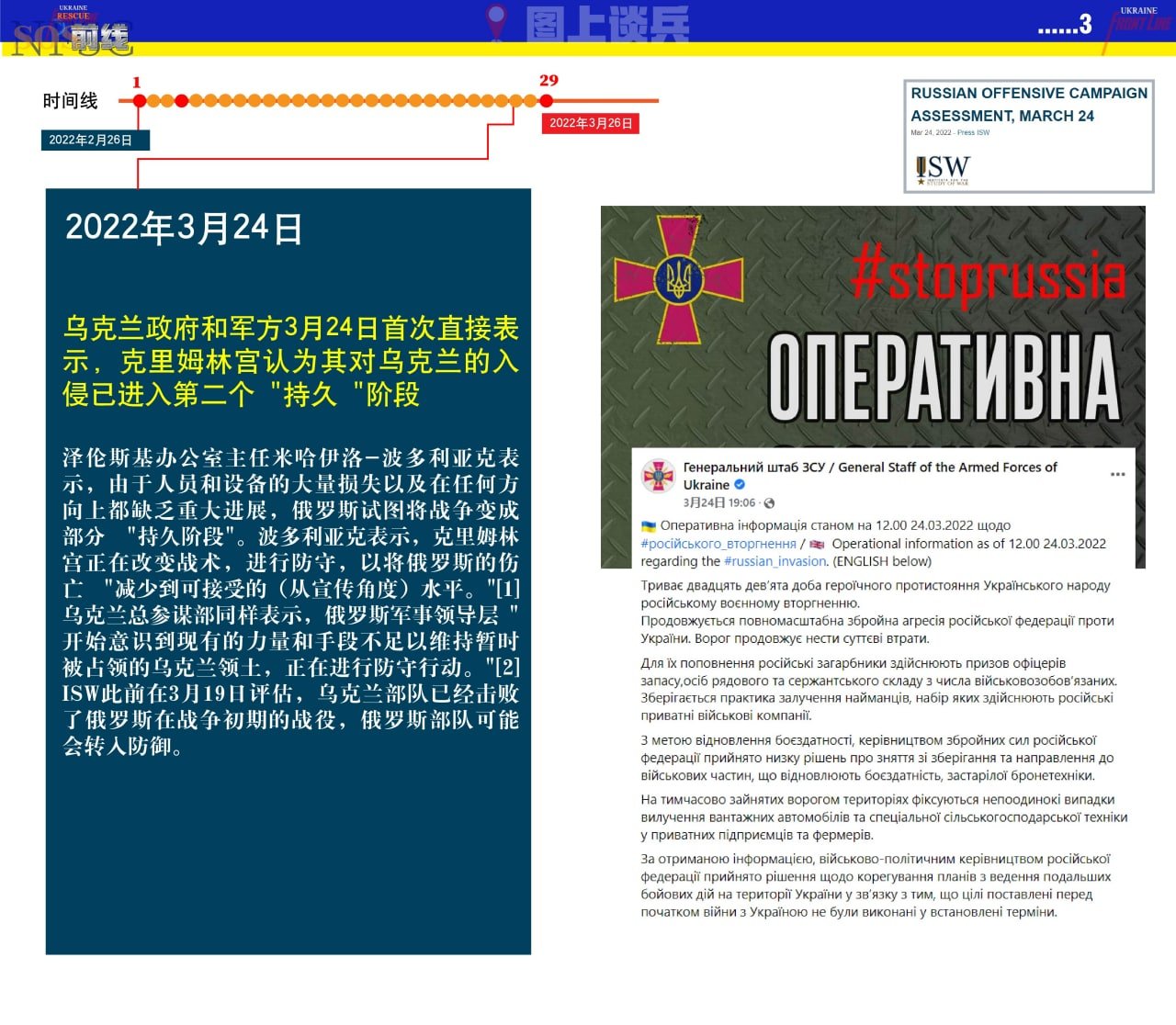The width and height of the screenshot is (1176, 1025).
Task: Open Russian Offensive Campaign Assessment March 24 title
Action: click(1029, 105)
